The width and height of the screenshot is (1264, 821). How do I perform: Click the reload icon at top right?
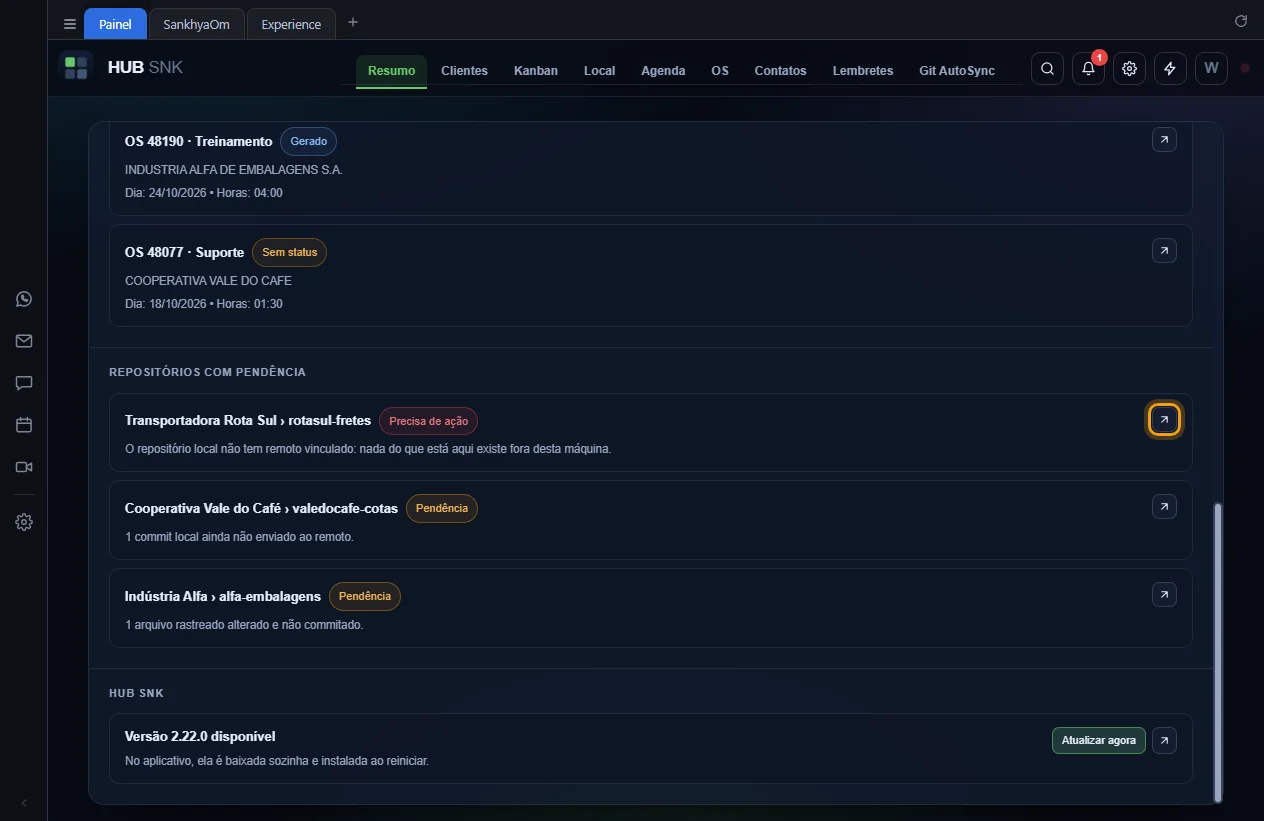pos(1241,21)
